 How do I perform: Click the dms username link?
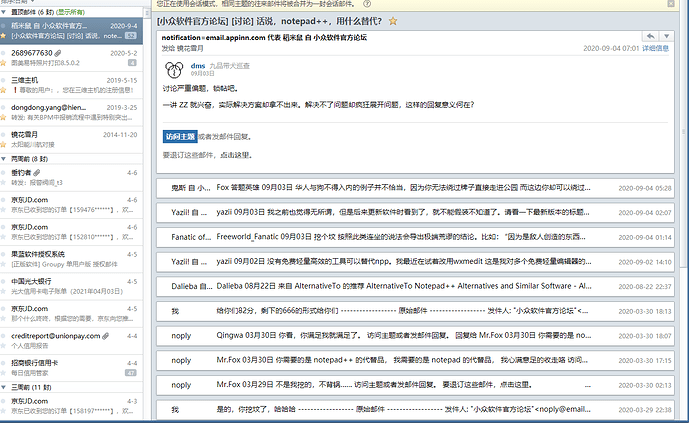[198, 66]
